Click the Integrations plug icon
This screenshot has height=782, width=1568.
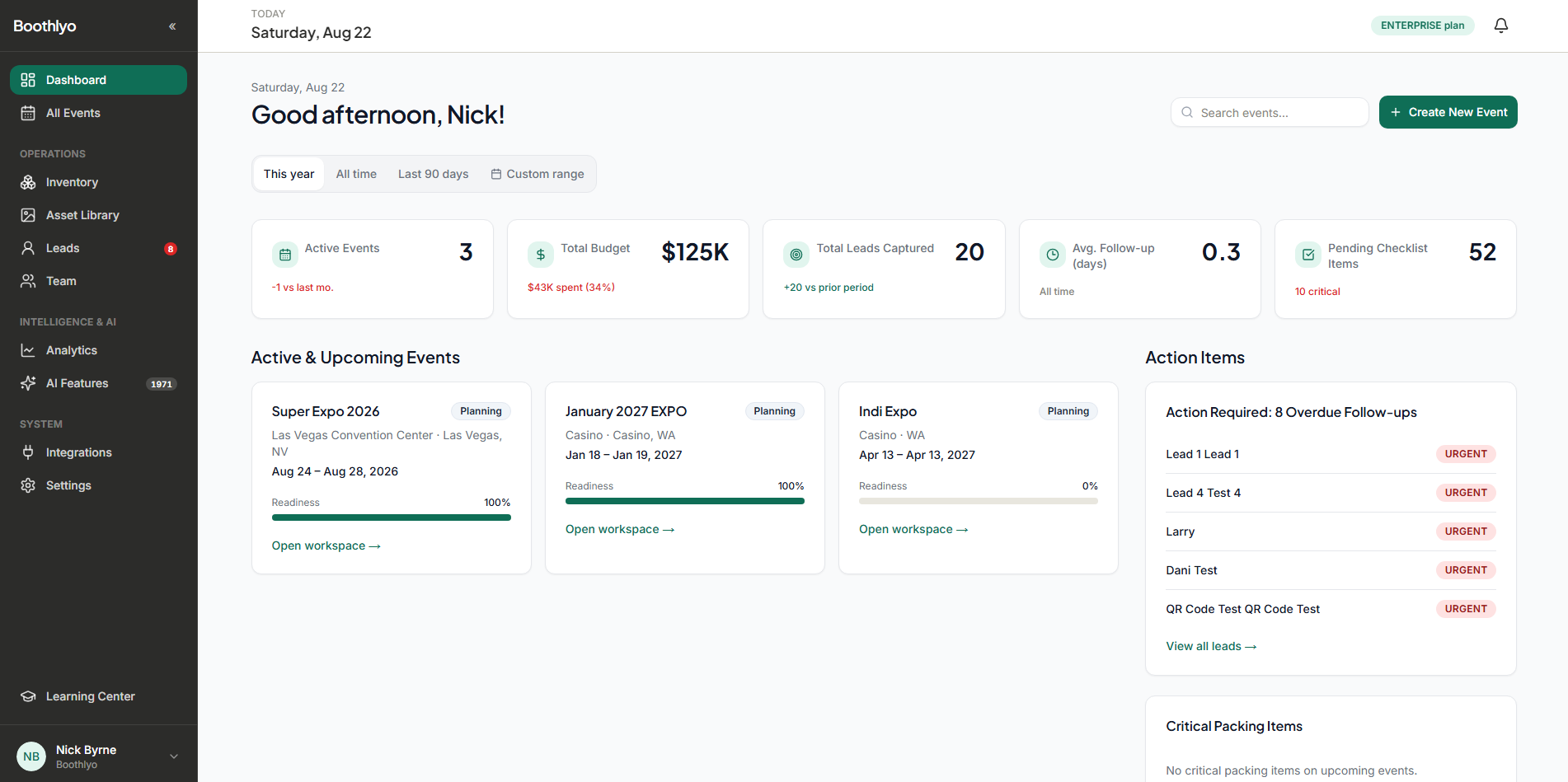tap(28, 452)
